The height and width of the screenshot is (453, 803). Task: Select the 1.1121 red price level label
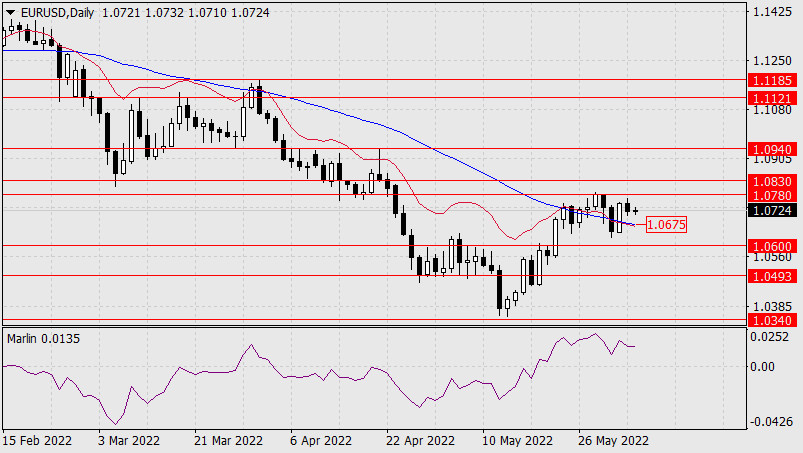click(772, 98)
